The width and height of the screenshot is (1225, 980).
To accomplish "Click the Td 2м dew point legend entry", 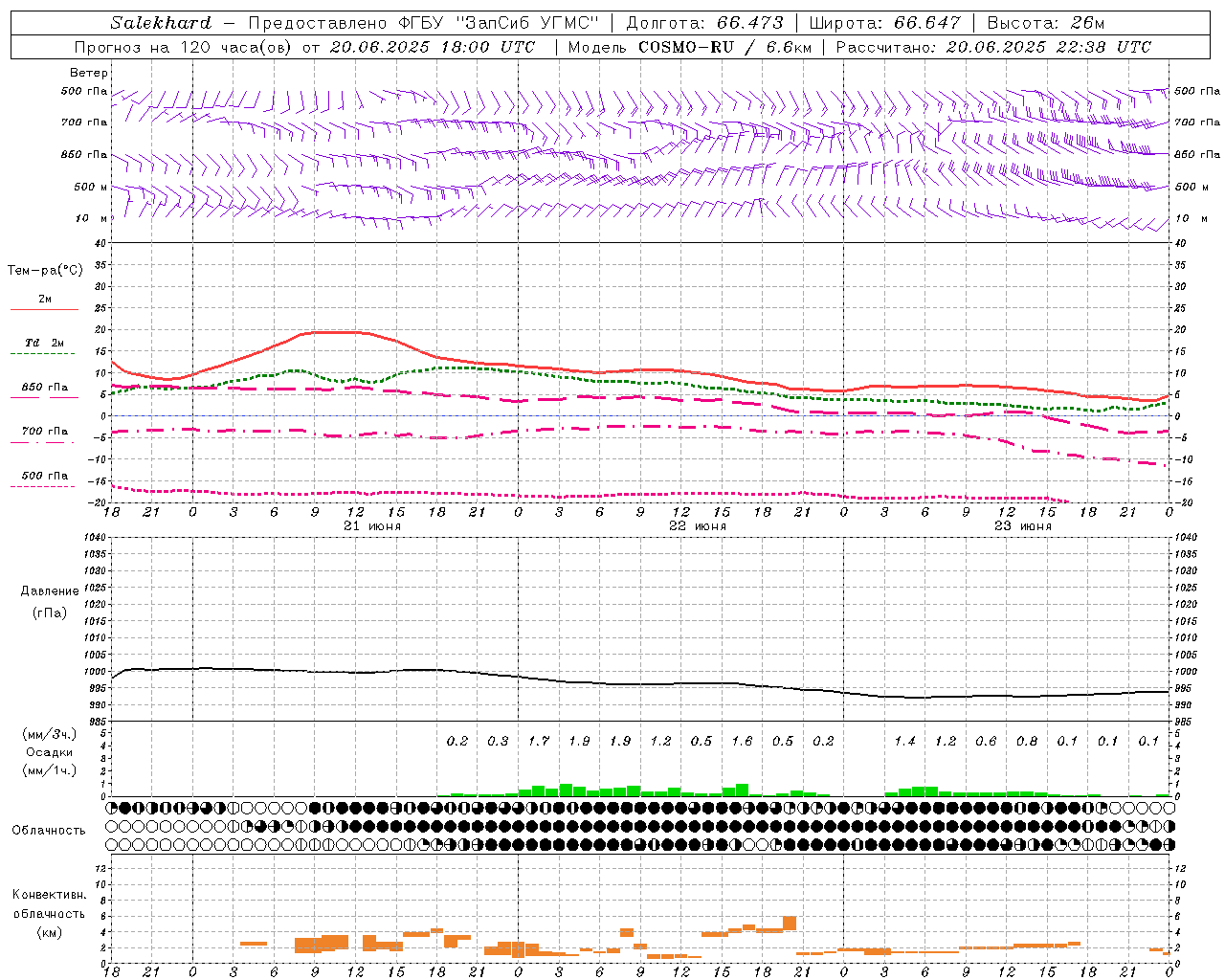I will (45, 343).
